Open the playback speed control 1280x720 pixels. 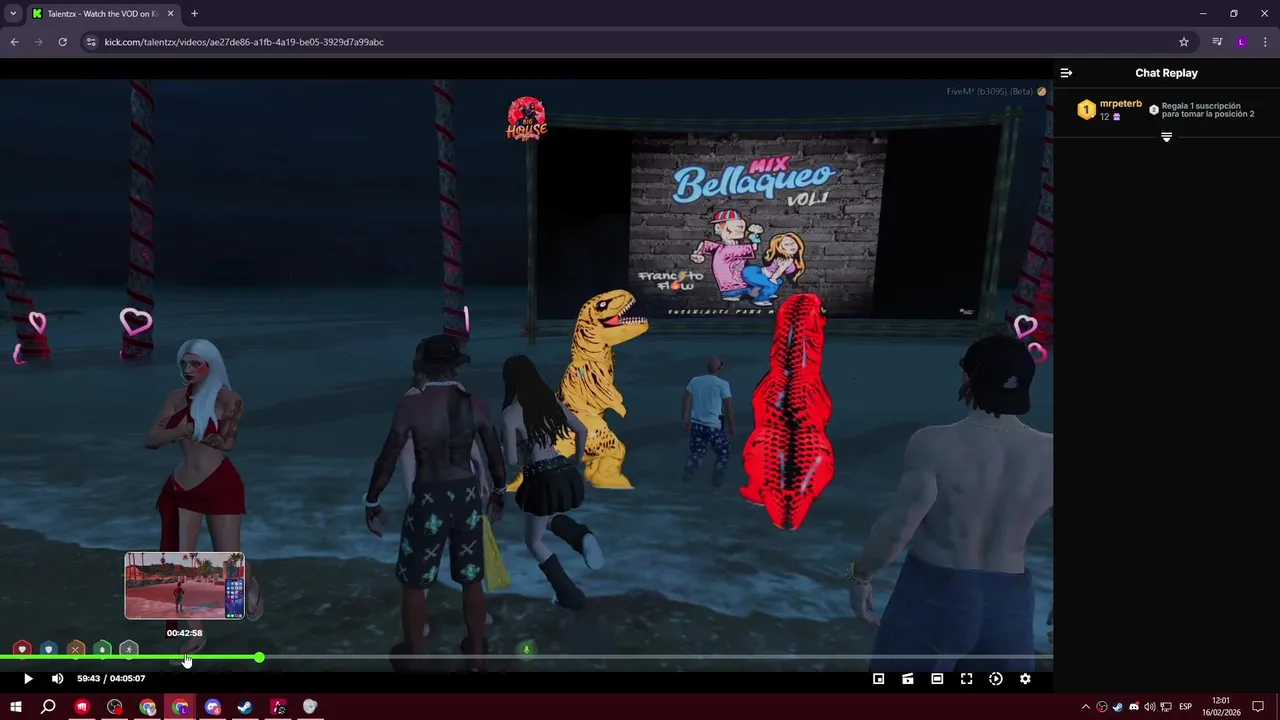pos(996,679)
